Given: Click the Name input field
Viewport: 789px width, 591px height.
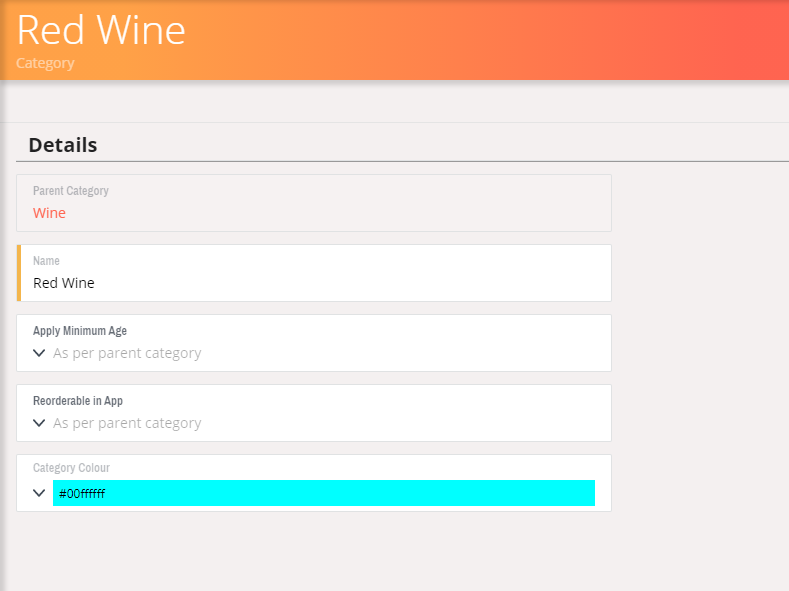Looking at the screenshot, I should point(314,273).
